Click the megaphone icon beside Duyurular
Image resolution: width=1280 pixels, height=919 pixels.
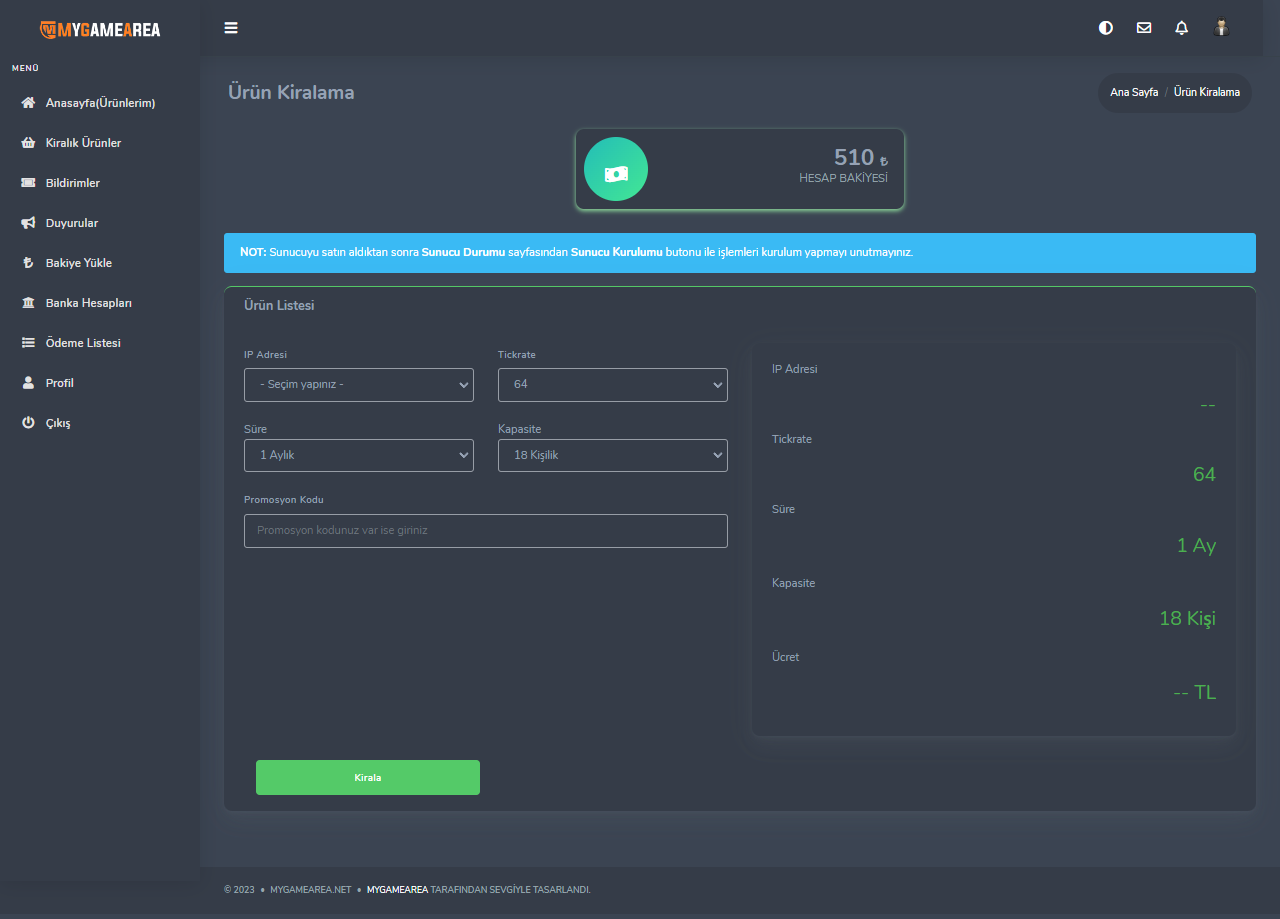pos(28,223)
